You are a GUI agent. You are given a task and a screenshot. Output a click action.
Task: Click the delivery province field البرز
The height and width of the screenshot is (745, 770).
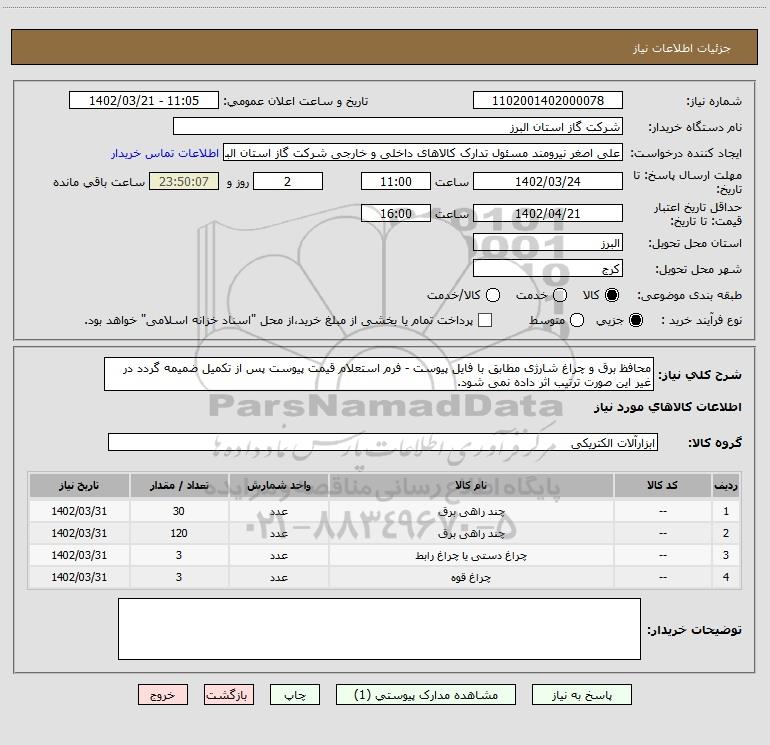(548, 243)
